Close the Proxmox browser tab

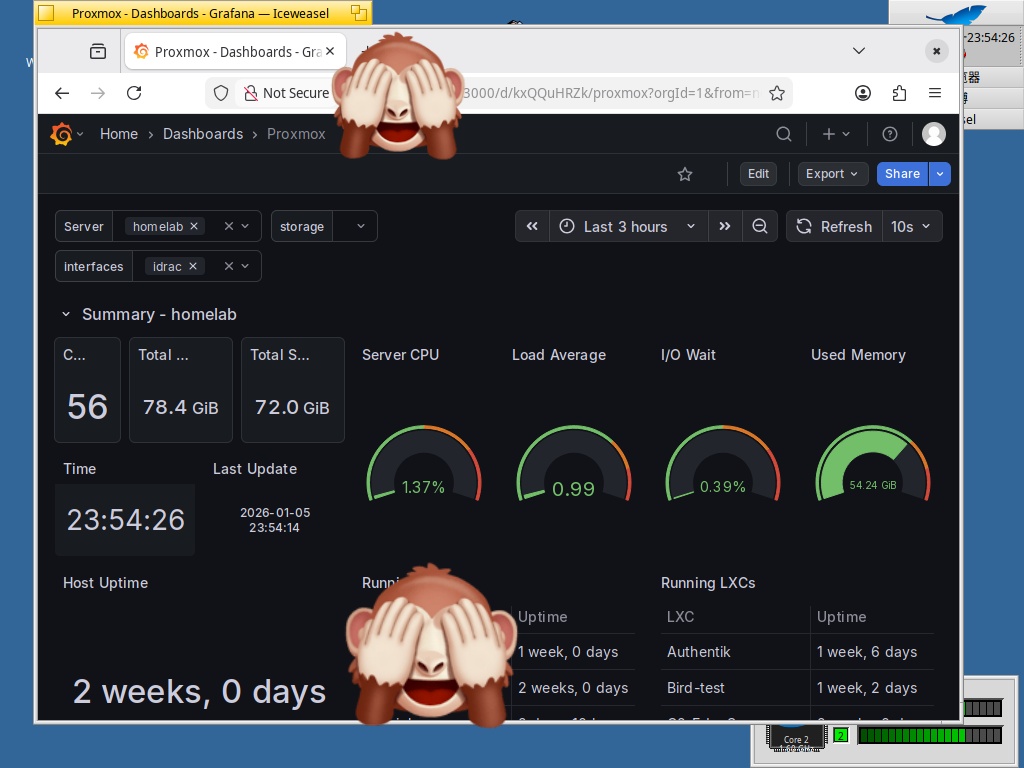(330, 51)
